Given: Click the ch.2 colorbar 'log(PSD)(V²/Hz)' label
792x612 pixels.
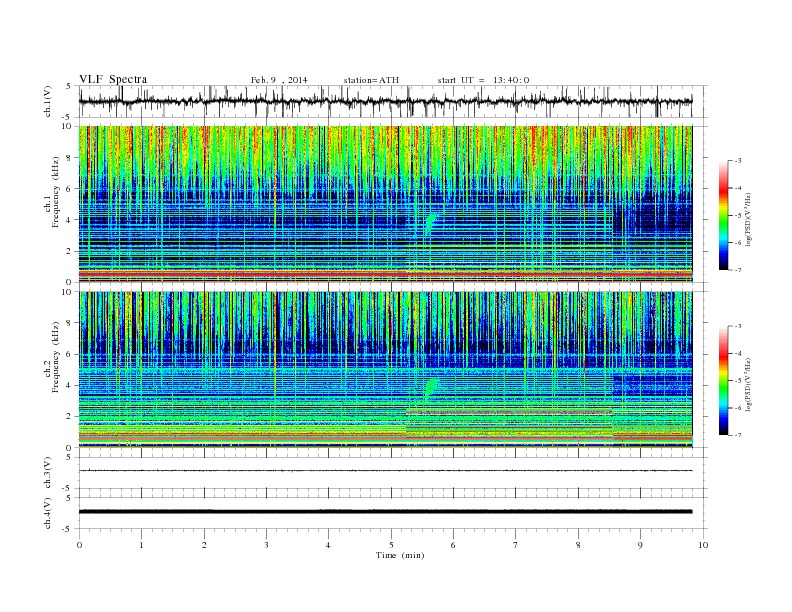Looking at the screenshot, I should pos(748,383).
